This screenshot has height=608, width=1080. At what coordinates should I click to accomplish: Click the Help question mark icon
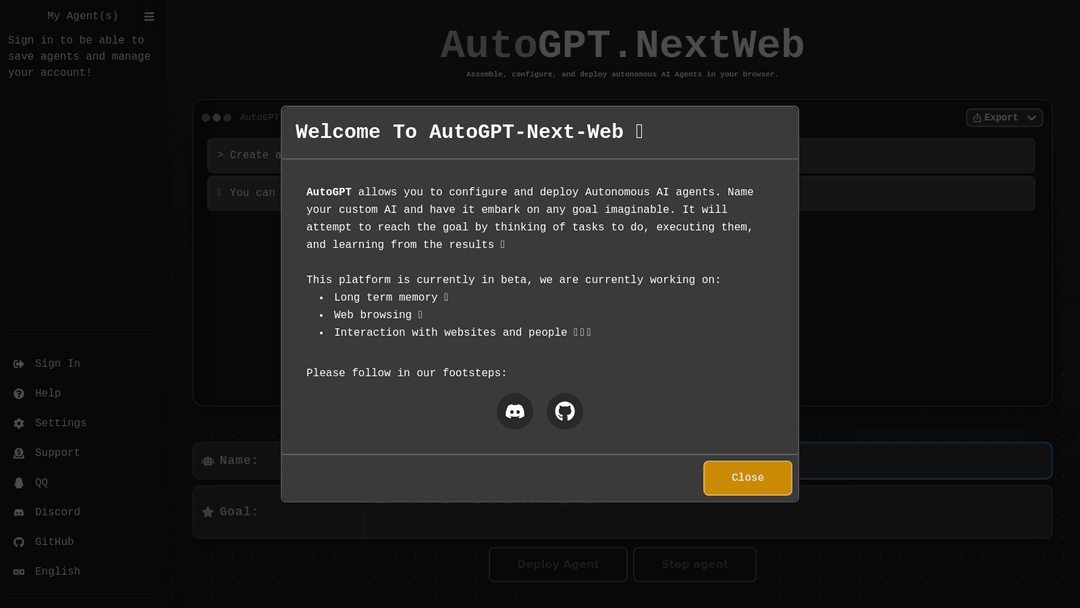19,394
